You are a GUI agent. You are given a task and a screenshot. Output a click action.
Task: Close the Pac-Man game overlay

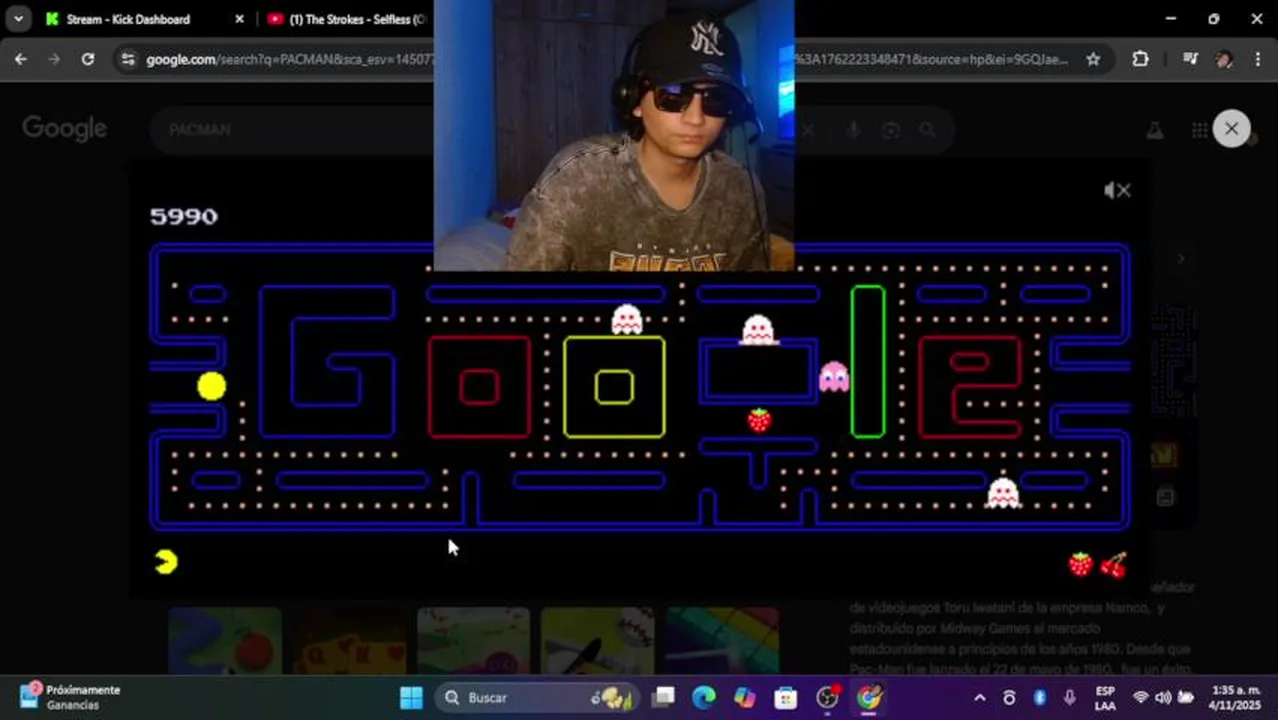point(1231,129)
